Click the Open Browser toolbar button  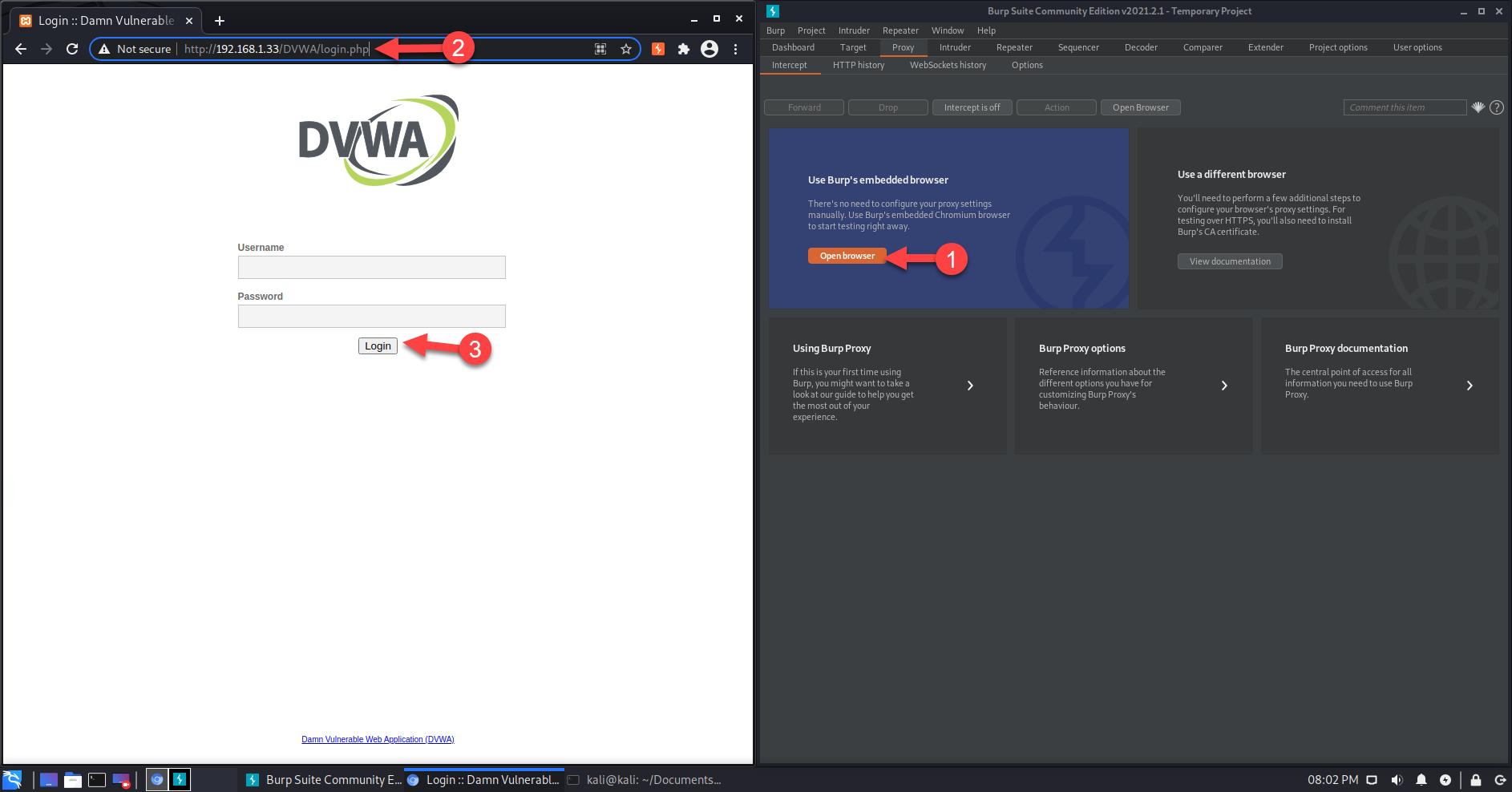click(x=1141, y=107)
